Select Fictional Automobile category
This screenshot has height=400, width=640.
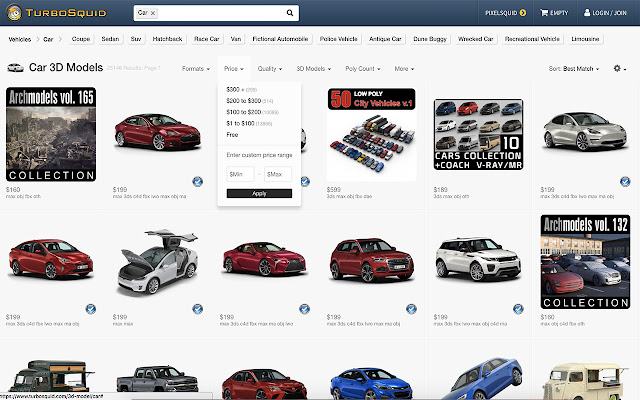(x=280, y=39)
